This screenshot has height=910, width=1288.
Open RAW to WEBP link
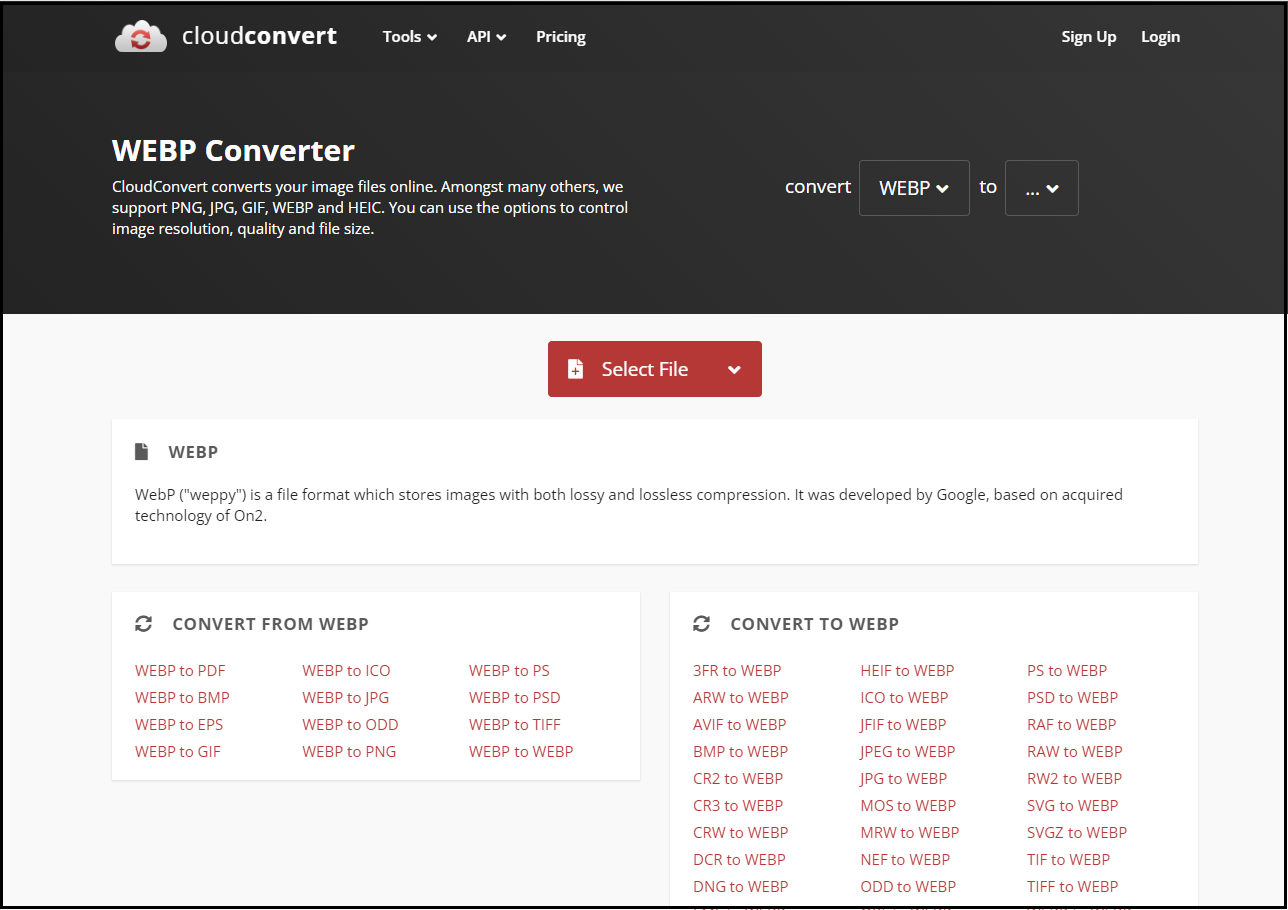[1075, 752]
